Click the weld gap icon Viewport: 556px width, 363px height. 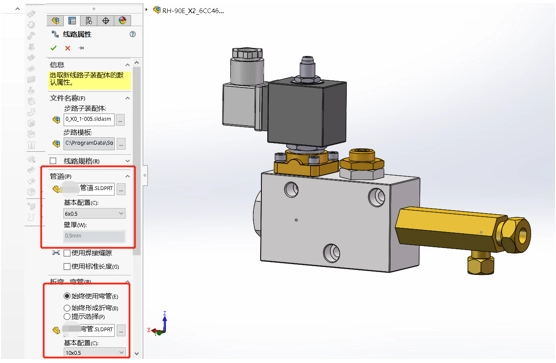56,253
